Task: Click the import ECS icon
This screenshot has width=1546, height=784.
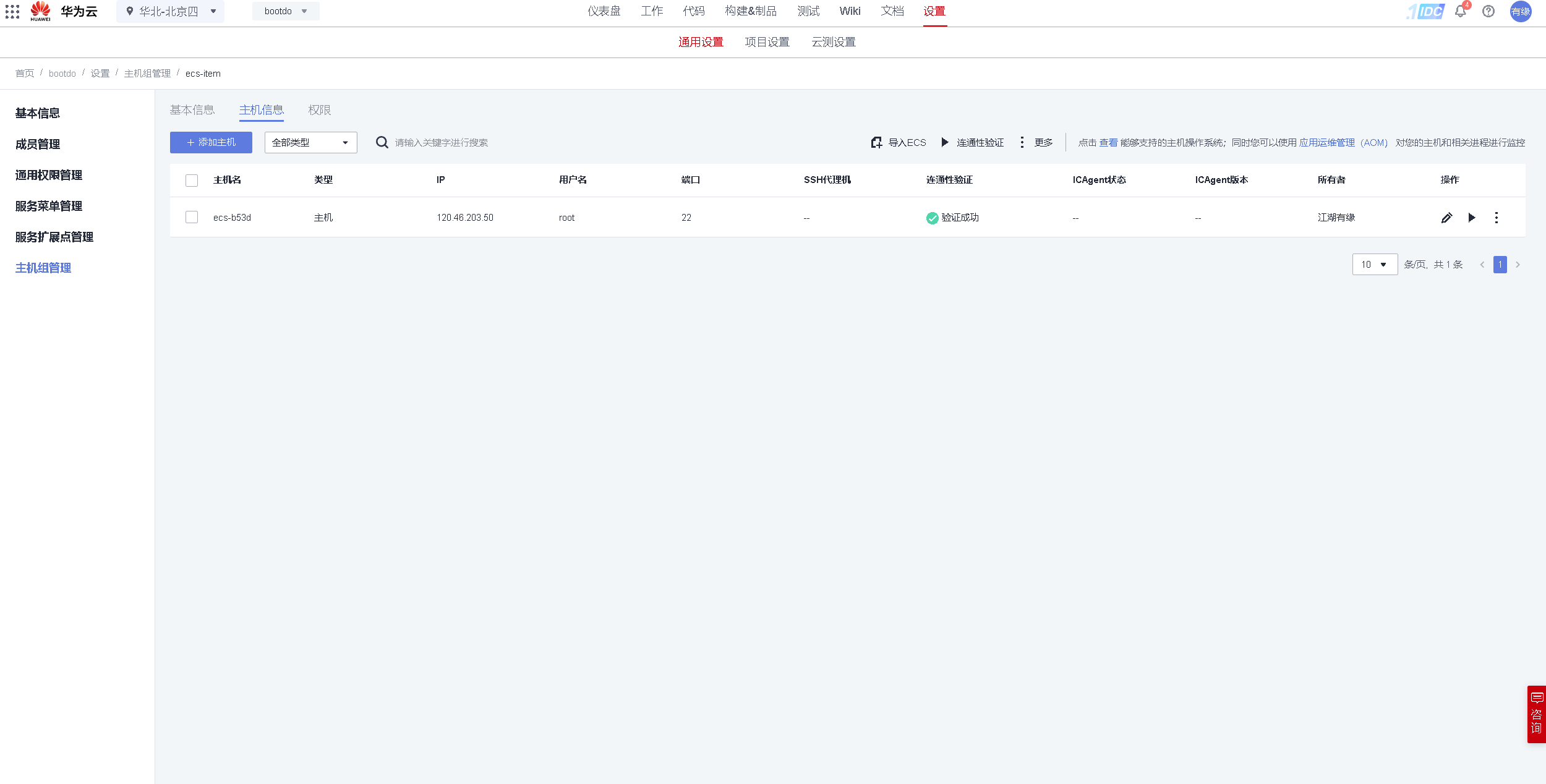Action: [x=876, y=143]
